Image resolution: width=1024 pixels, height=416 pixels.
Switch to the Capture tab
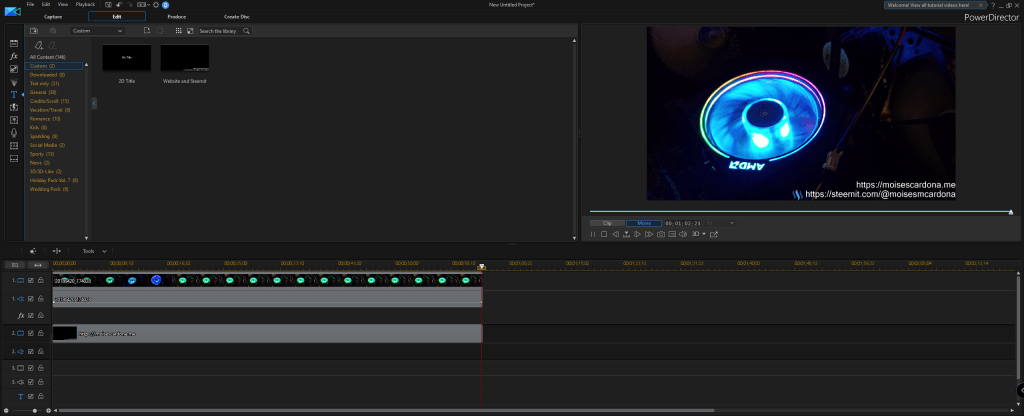point(53,16)
